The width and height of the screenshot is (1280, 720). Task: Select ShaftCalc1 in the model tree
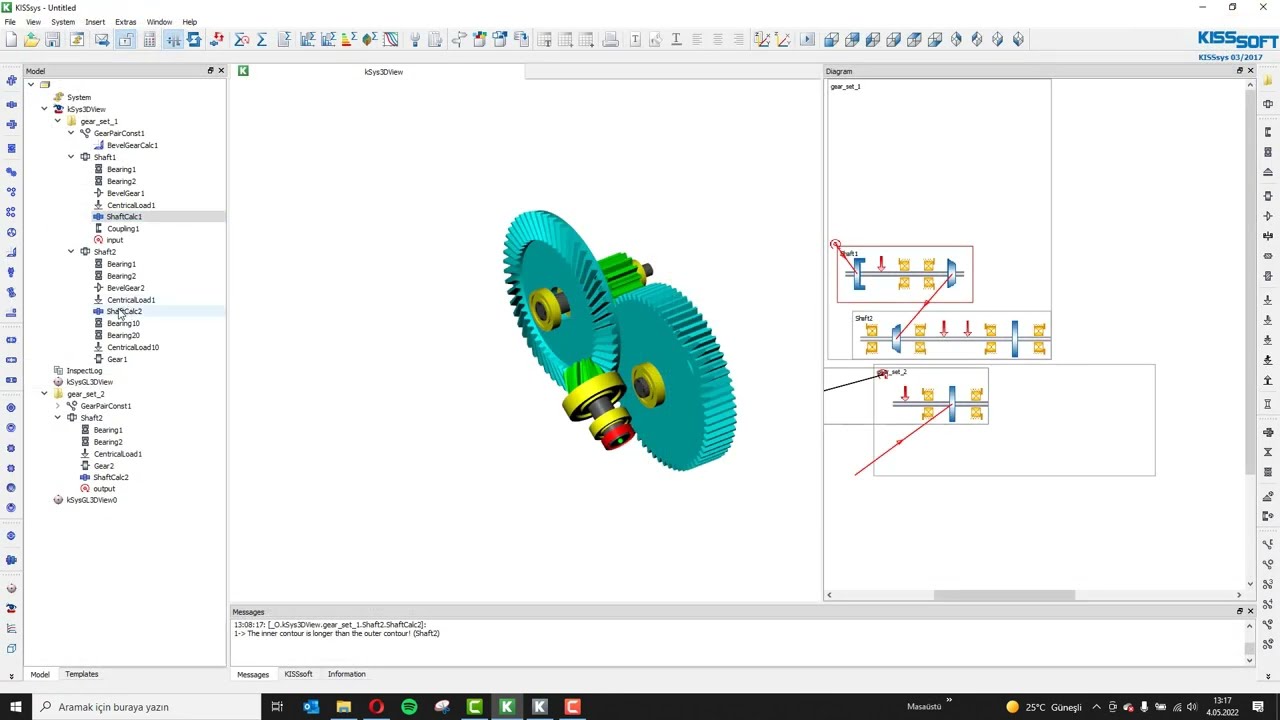coord(124,216)
